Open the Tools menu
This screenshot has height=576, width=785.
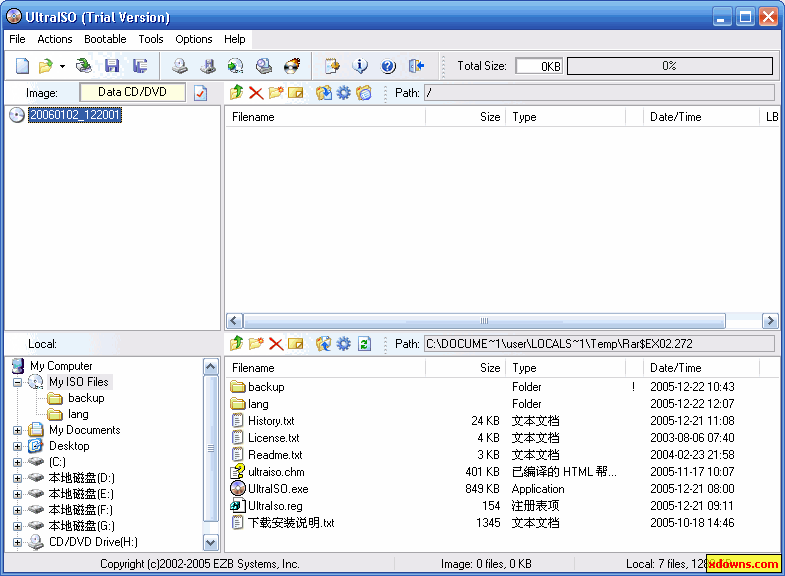(x=151, y=39)
